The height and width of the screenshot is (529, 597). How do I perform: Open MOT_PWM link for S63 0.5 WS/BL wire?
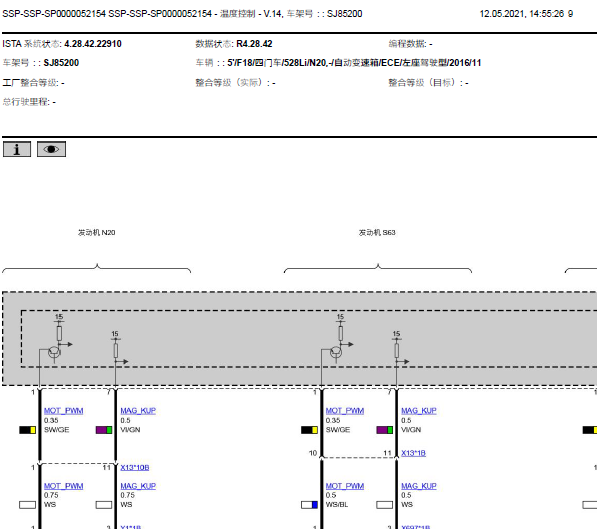[x=345, y=486]
